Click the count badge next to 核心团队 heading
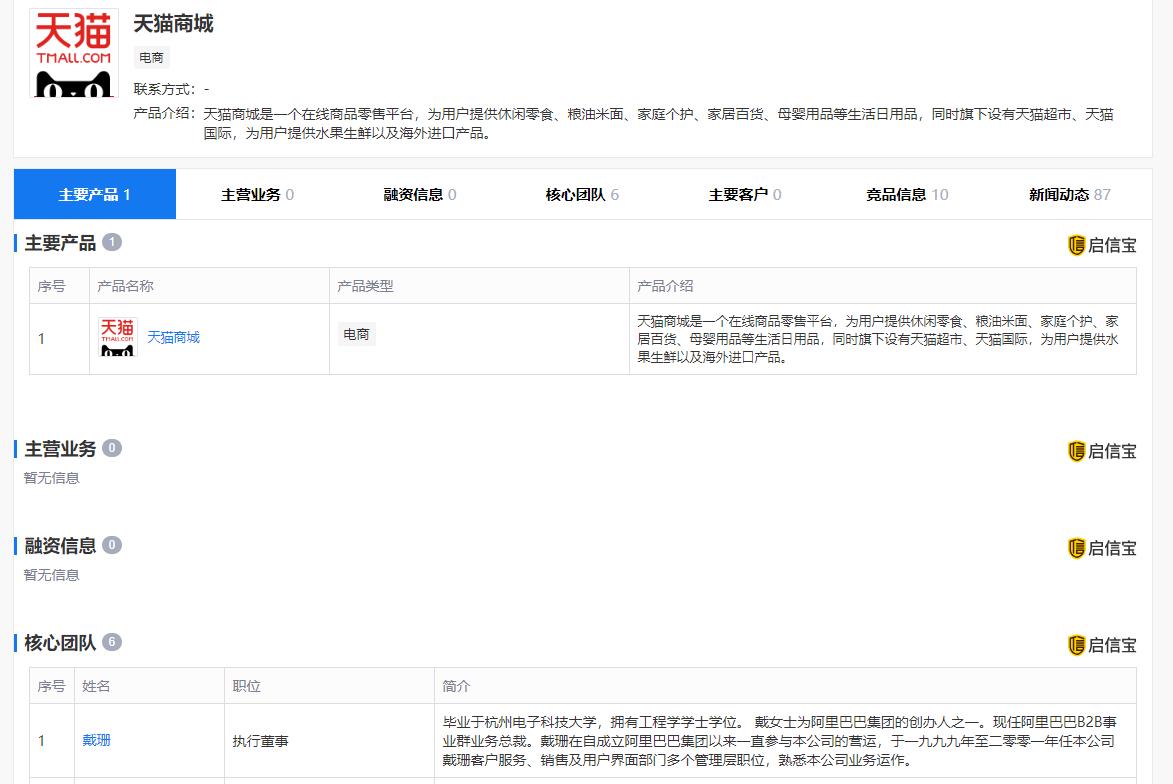The height and width of the screenshot is (784, 1173). 112,642
